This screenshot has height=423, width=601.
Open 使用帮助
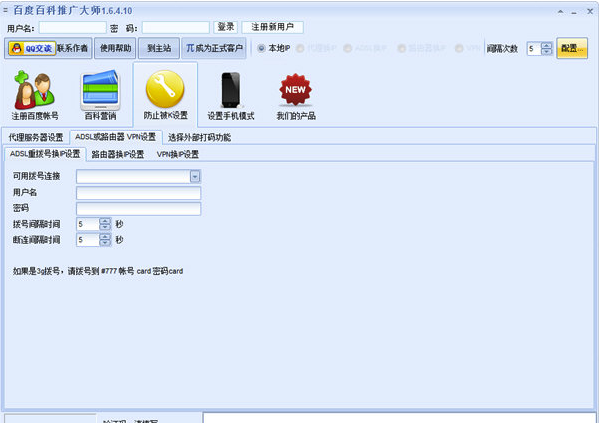click(x=115, y=48)
